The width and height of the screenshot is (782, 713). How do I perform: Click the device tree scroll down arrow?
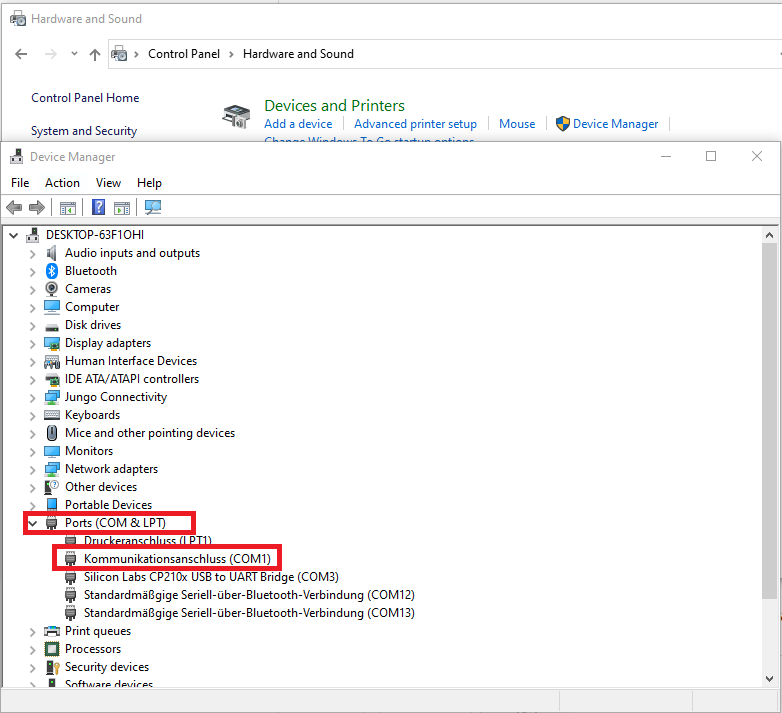tap(769, 679)
